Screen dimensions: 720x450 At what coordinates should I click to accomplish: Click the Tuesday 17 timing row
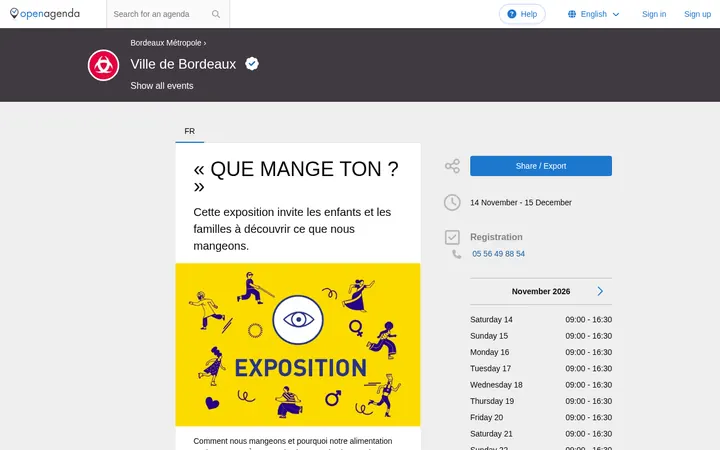[x=541, y=369]
